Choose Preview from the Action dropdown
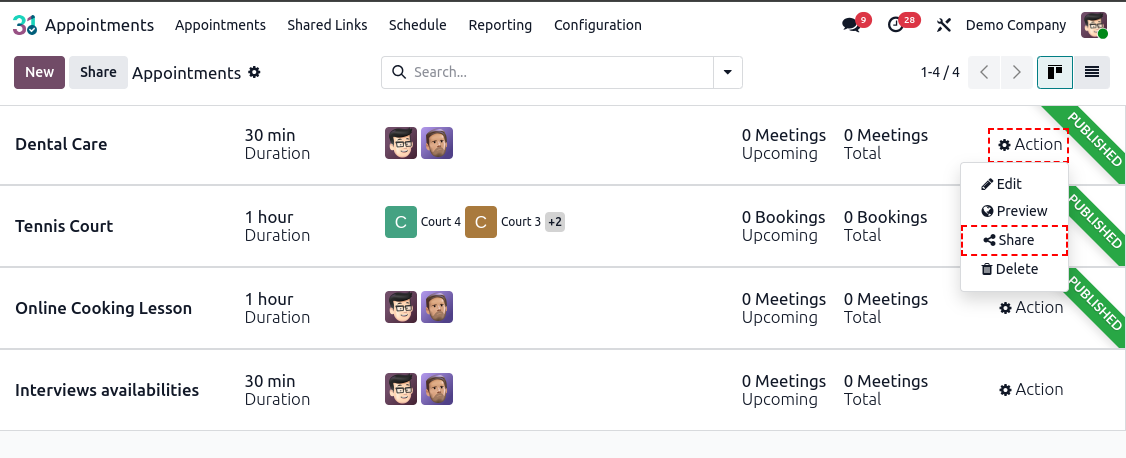 pyautogui.click(x=1015, y=211)
